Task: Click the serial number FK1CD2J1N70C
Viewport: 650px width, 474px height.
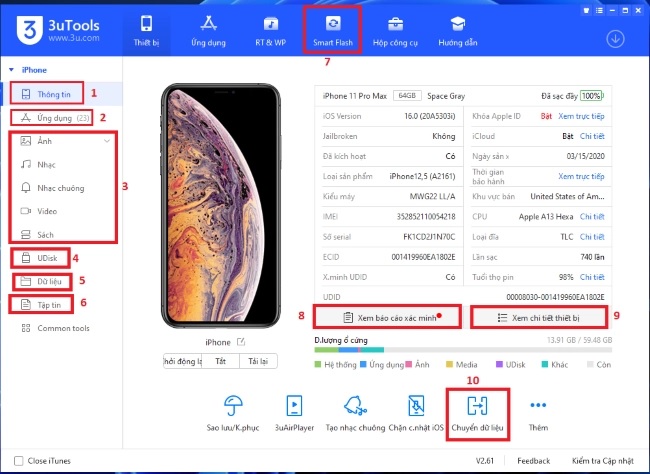Action: coord(429,237)
